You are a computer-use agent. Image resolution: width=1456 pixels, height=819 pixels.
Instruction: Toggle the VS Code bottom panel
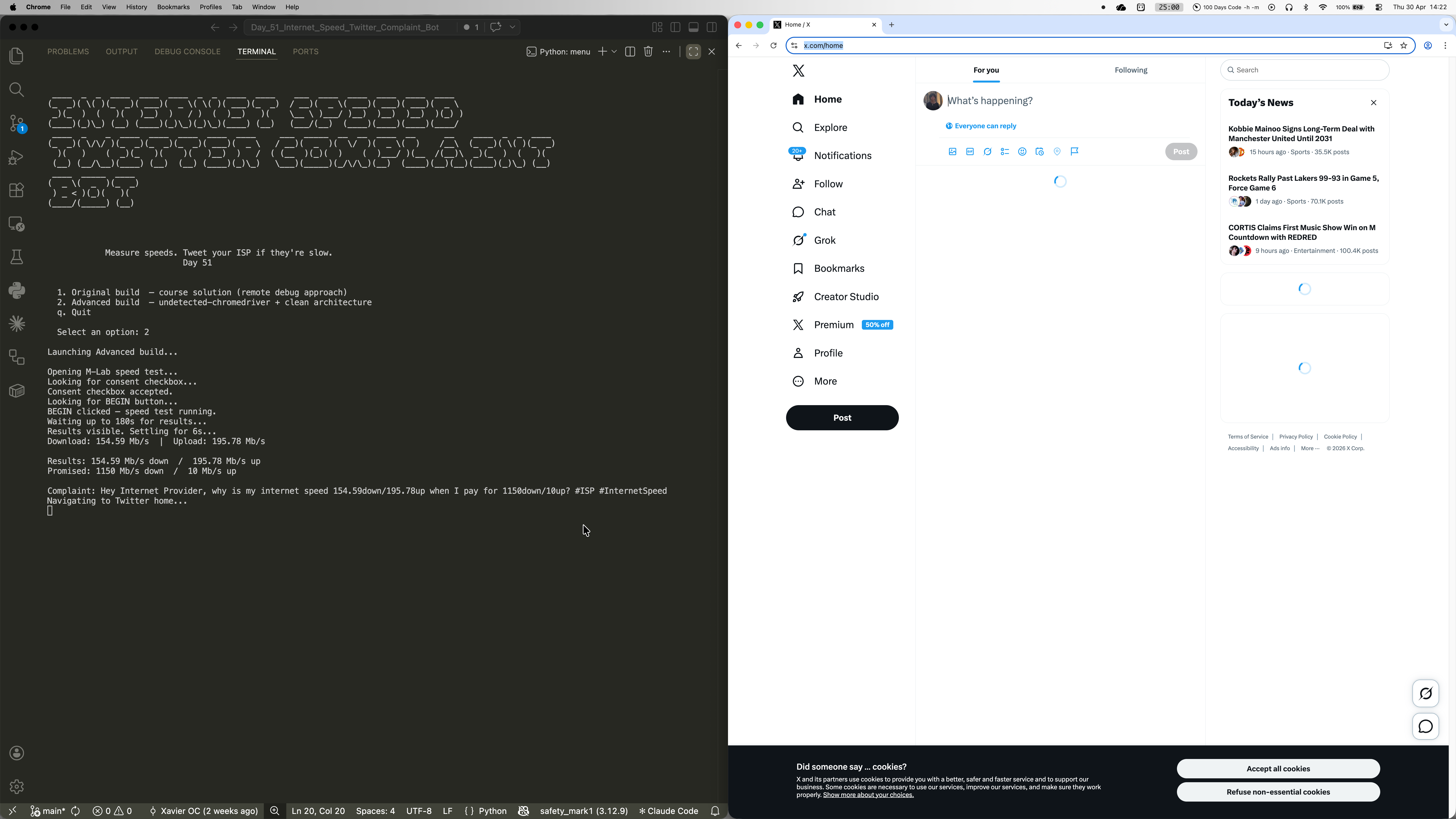click(x=694, y=27)
